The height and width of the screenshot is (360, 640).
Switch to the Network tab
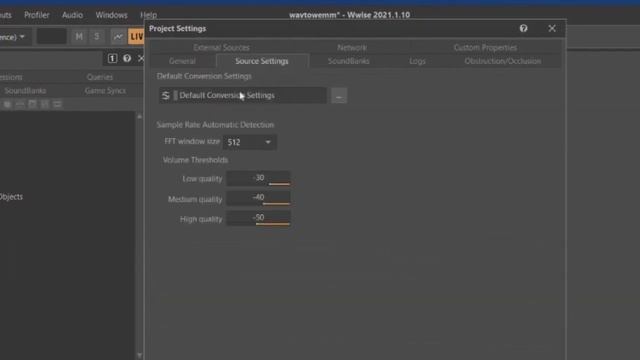(352, 47)
